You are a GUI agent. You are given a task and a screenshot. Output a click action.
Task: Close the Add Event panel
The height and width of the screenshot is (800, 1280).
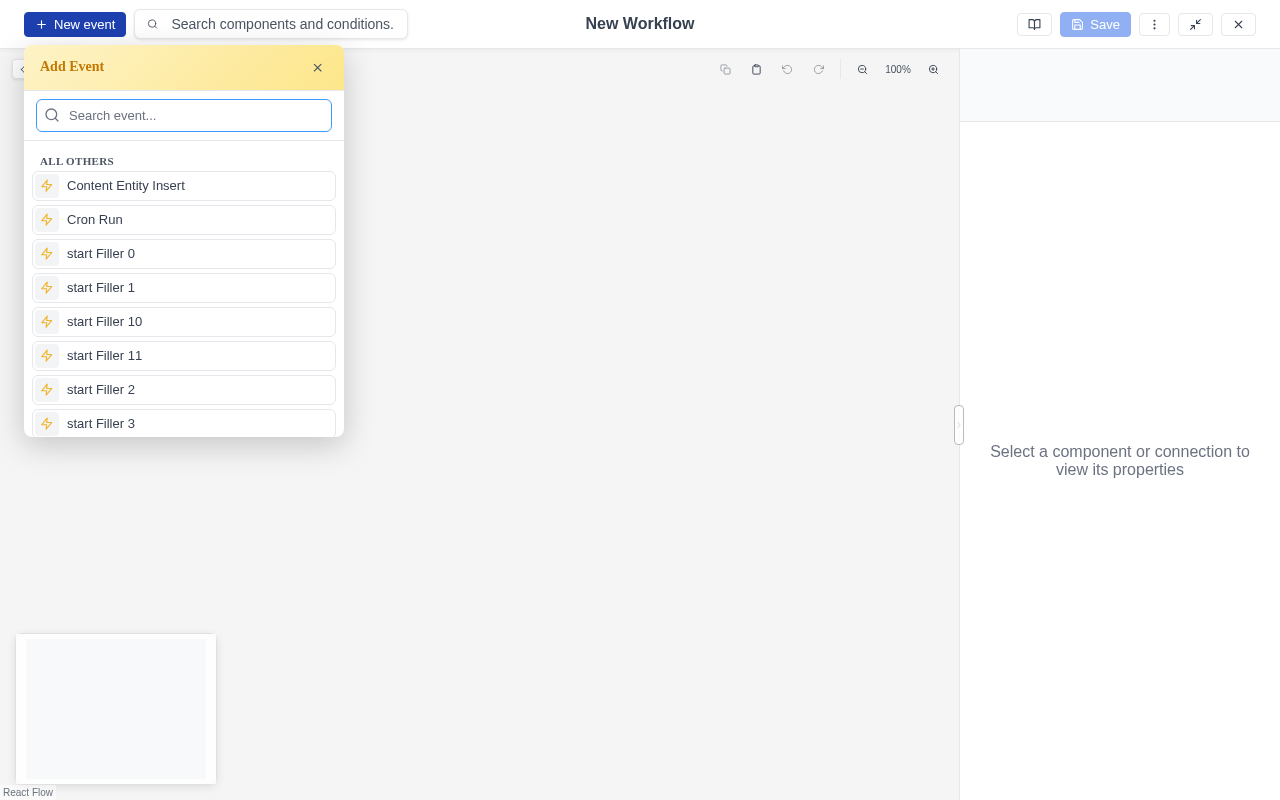(x=318, y=68)
